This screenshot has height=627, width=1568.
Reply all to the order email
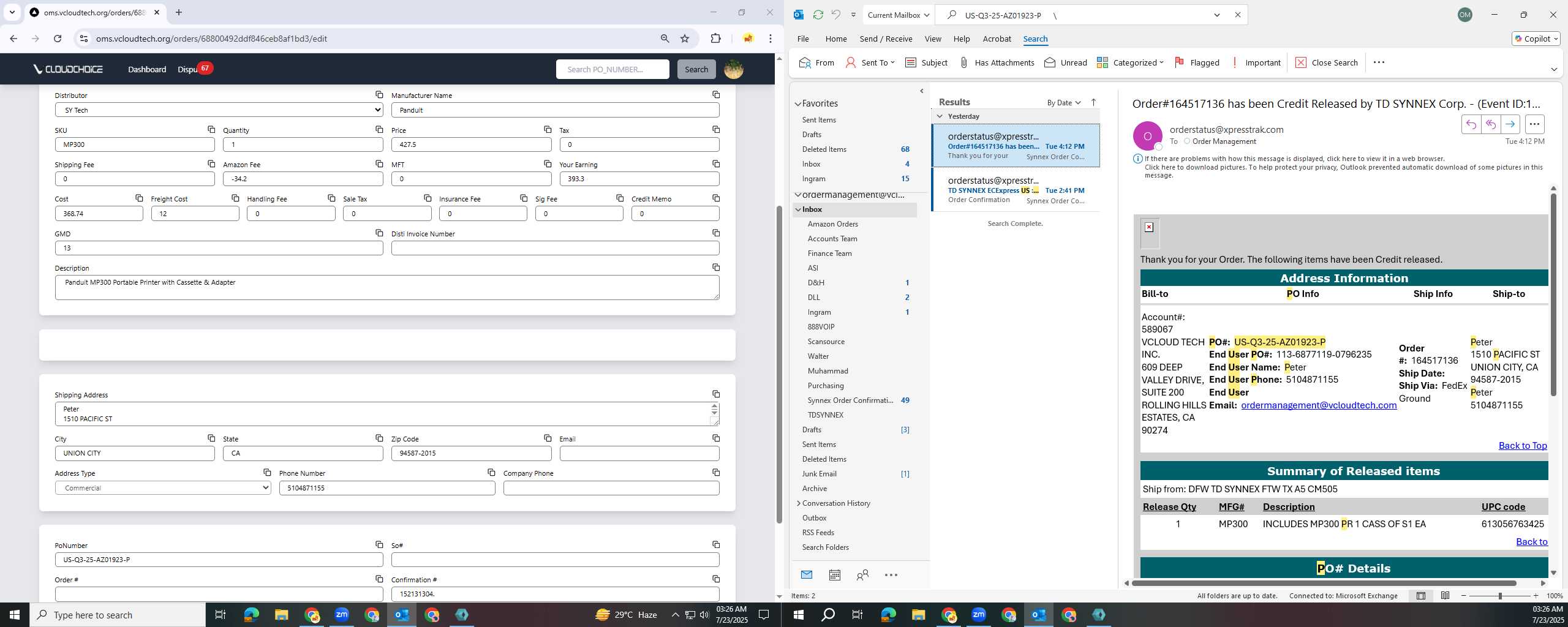[1490, 124]
